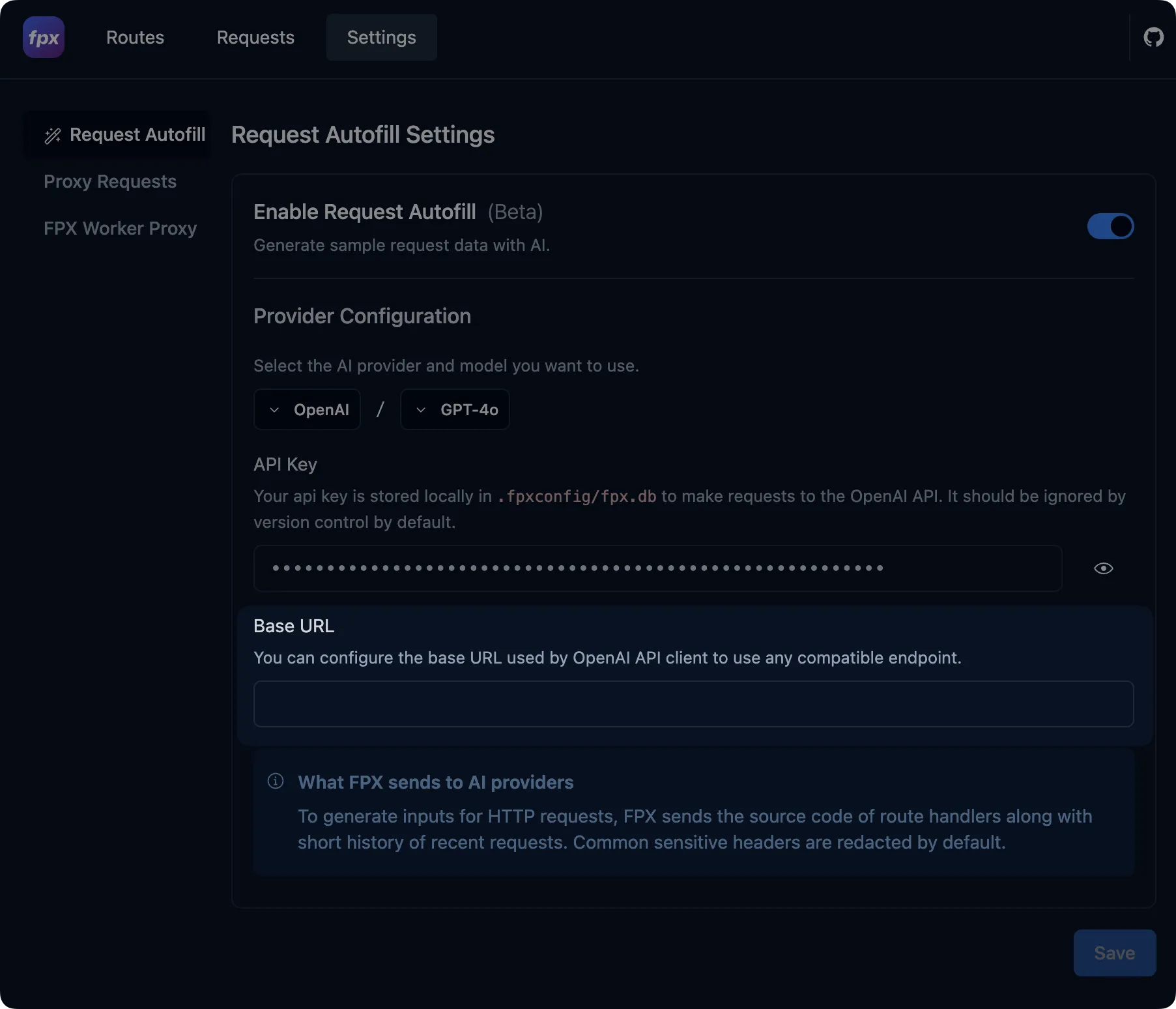Show the API key with eye icon
1176x1009 pixels.
point(1103,568)
